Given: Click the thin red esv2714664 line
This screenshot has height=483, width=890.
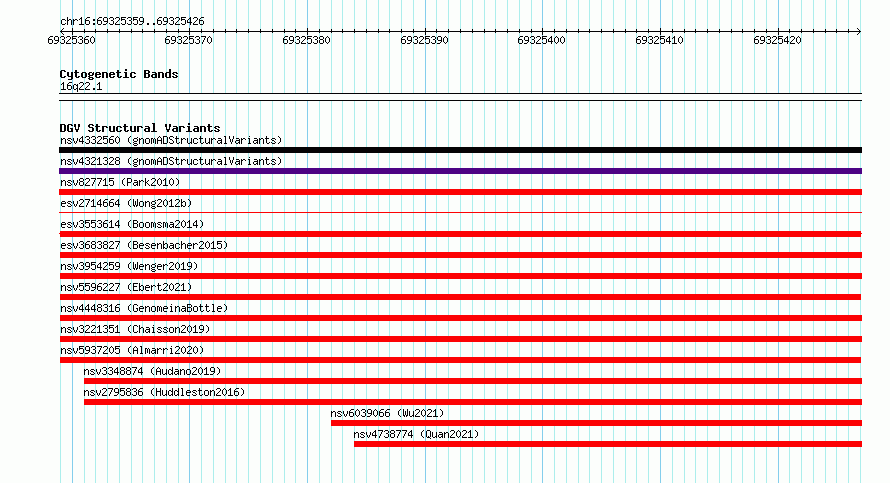Looking at the screenshot, I should (x=460, y=212).
